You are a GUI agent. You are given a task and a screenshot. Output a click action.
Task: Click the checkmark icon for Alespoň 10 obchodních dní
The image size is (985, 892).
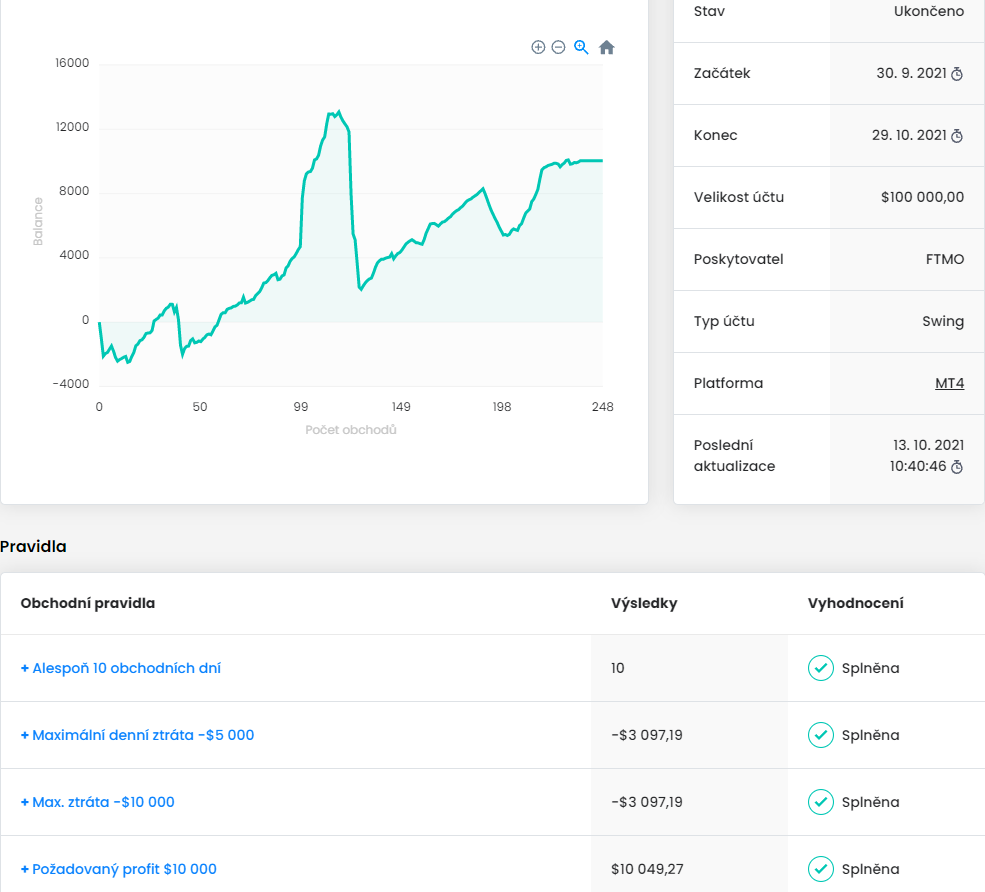[820, 668]
